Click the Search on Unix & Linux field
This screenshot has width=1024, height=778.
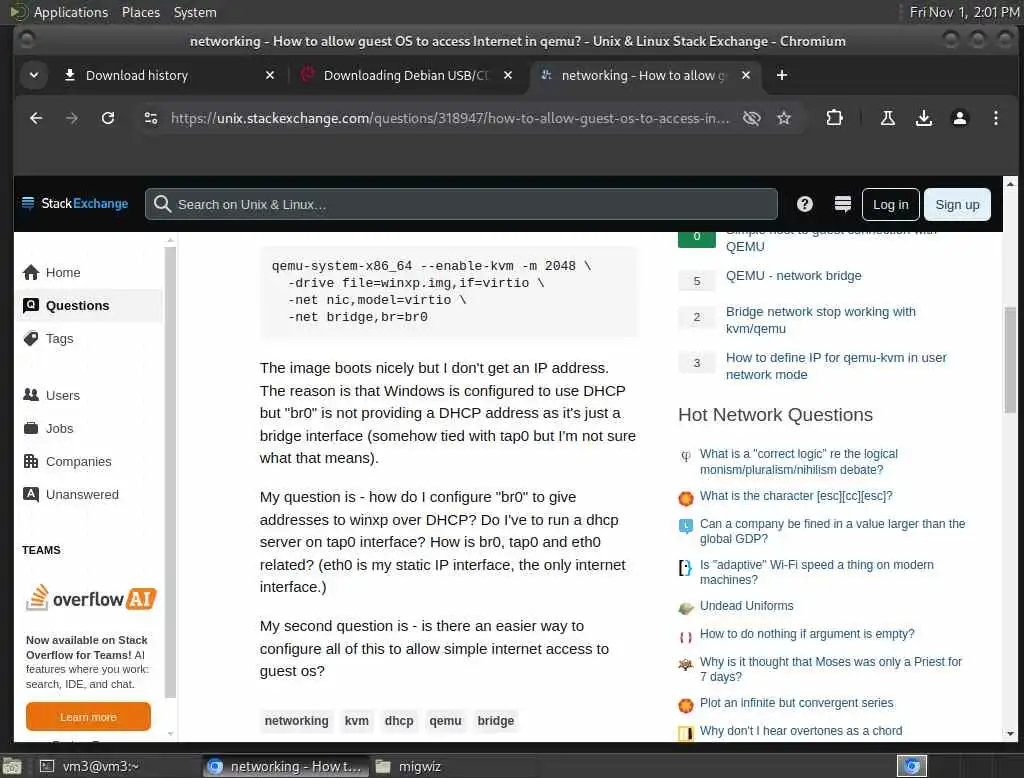tap(461, 204)
